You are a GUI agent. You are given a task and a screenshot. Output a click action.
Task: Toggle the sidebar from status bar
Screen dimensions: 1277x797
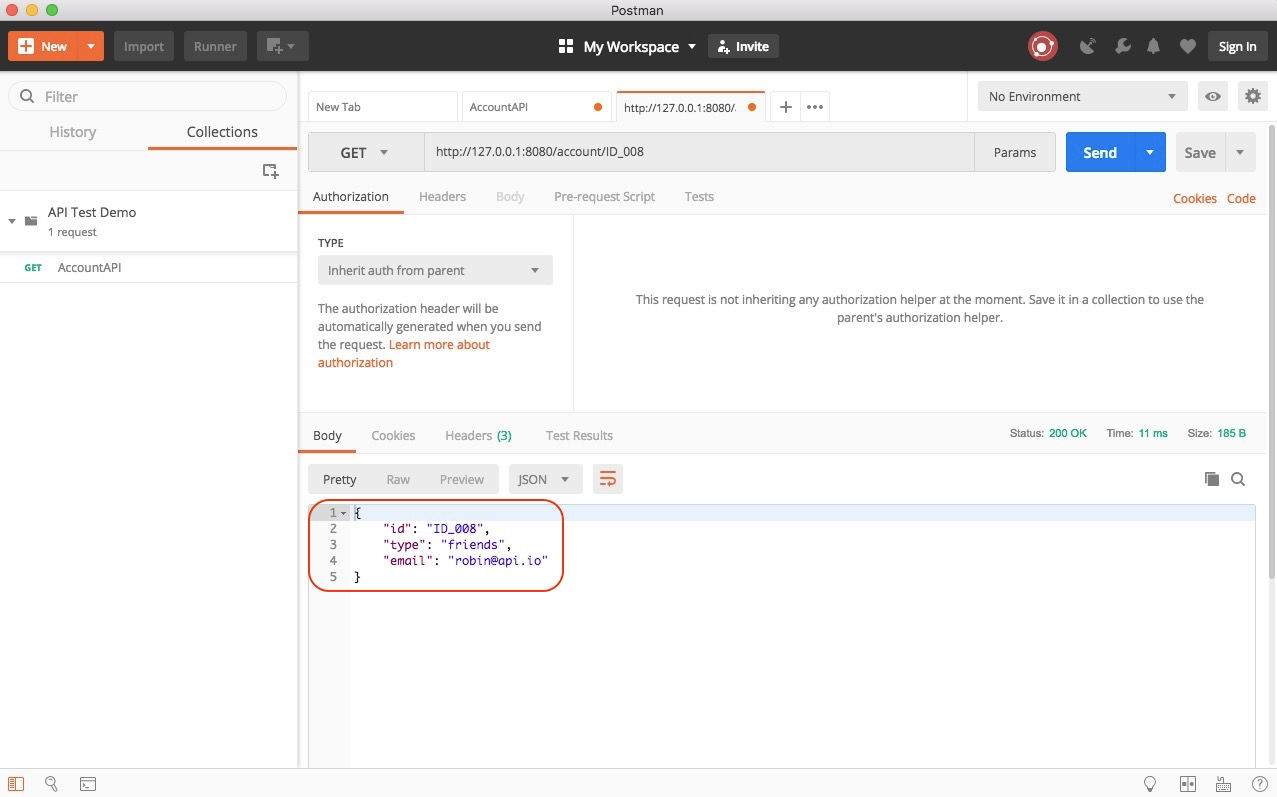tap(16, 784)
